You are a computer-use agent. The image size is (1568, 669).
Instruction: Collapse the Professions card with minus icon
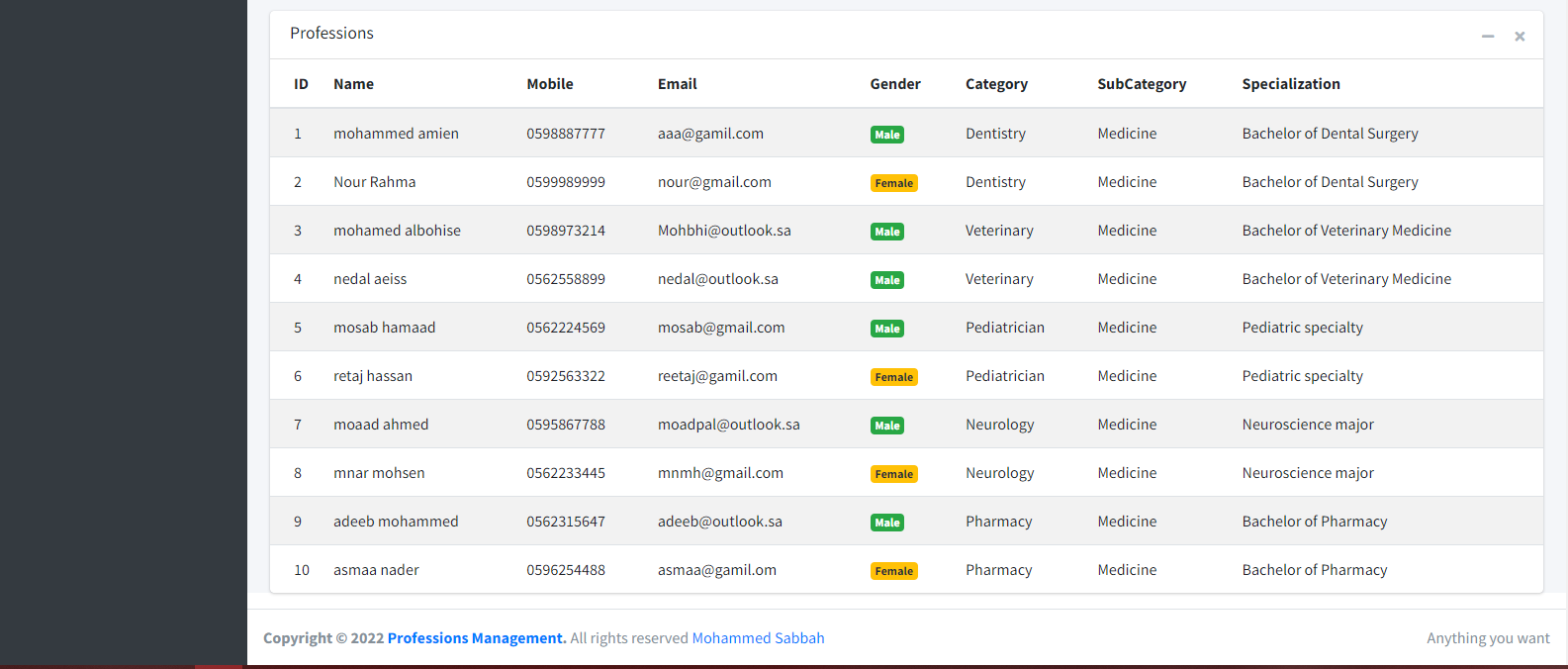(1487, 37)
